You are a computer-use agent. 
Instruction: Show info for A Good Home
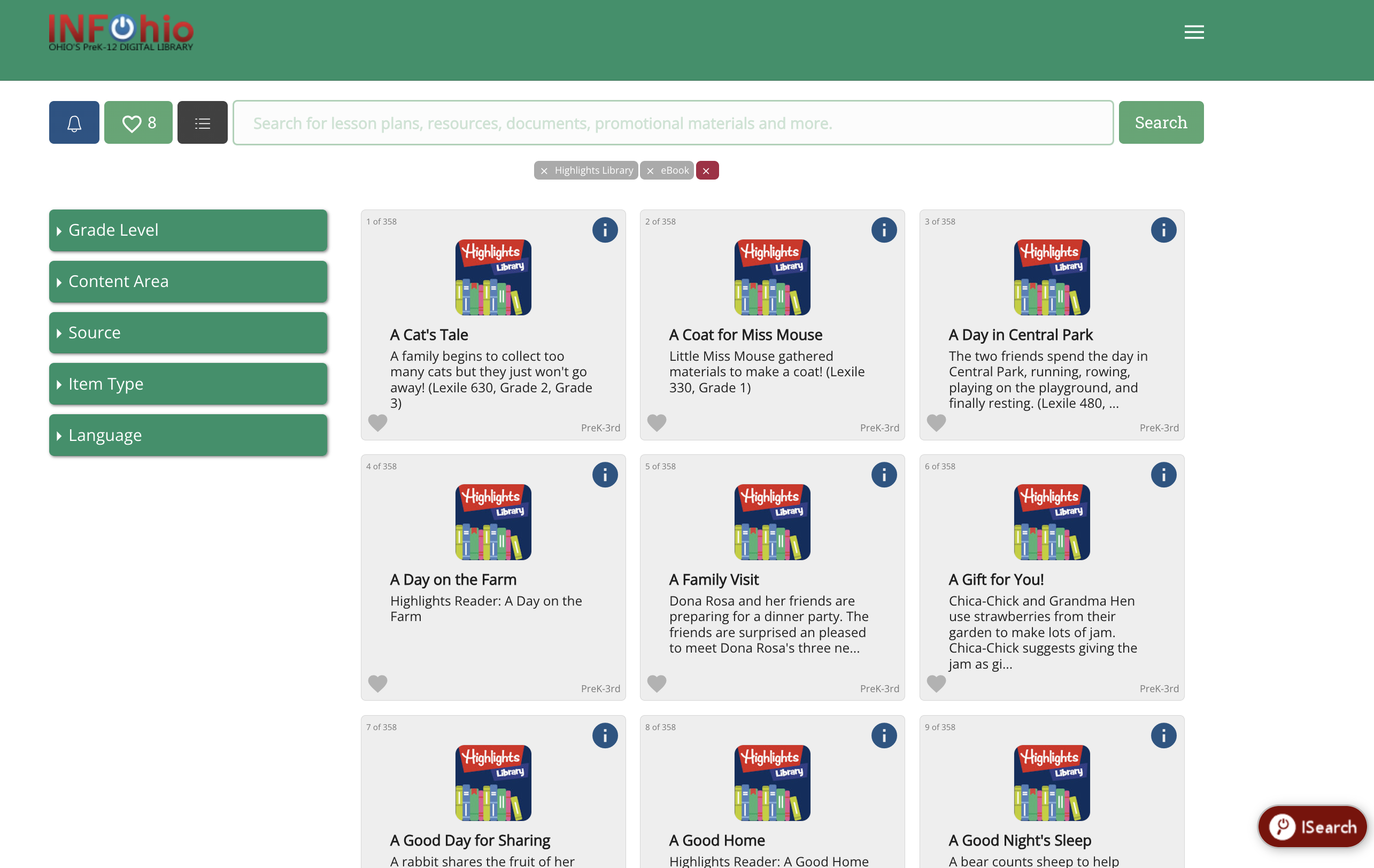coord(884,735)
